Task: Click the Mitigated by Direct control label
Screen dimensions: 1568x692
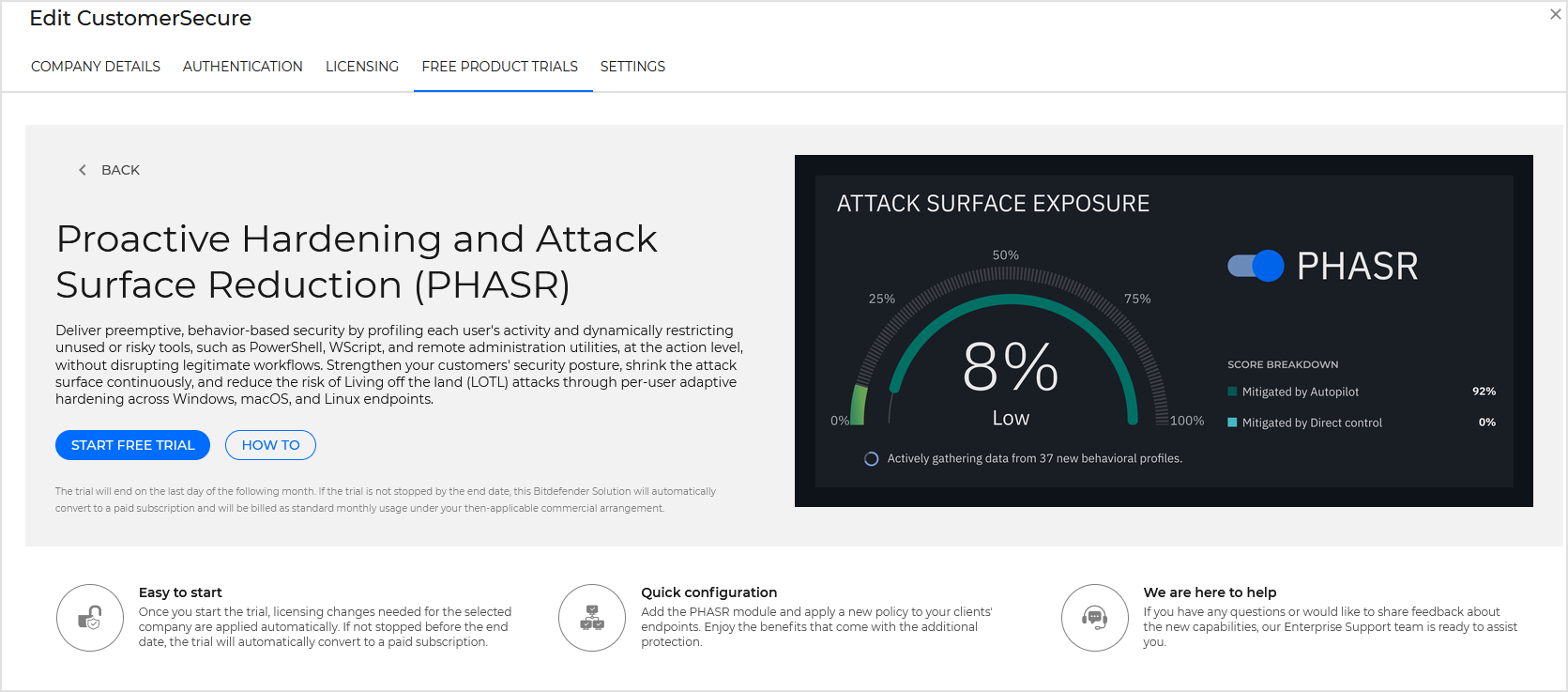Action: coord(1312,423)
